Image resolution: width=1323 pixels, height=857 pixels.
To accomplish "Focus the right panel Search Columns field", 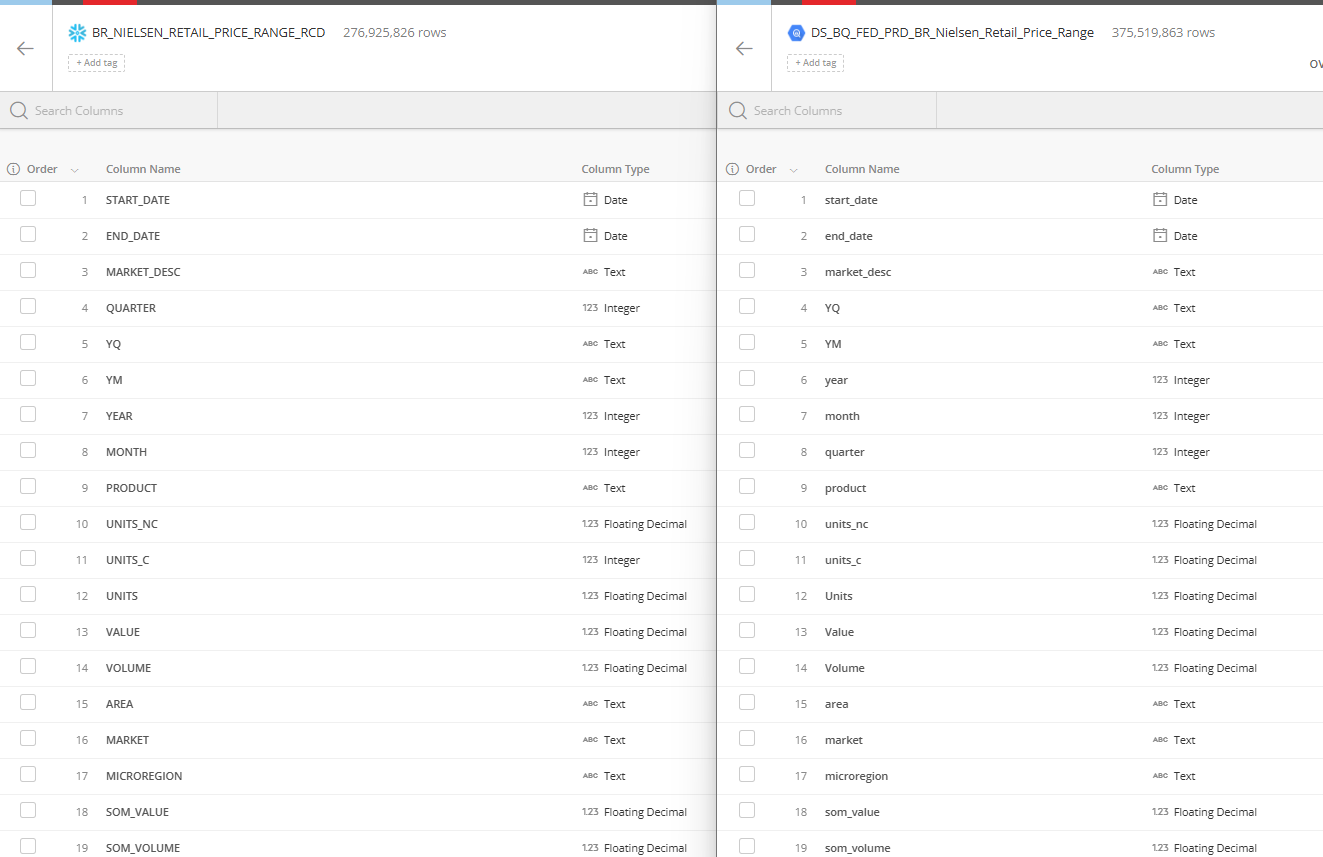I will 828,110.
